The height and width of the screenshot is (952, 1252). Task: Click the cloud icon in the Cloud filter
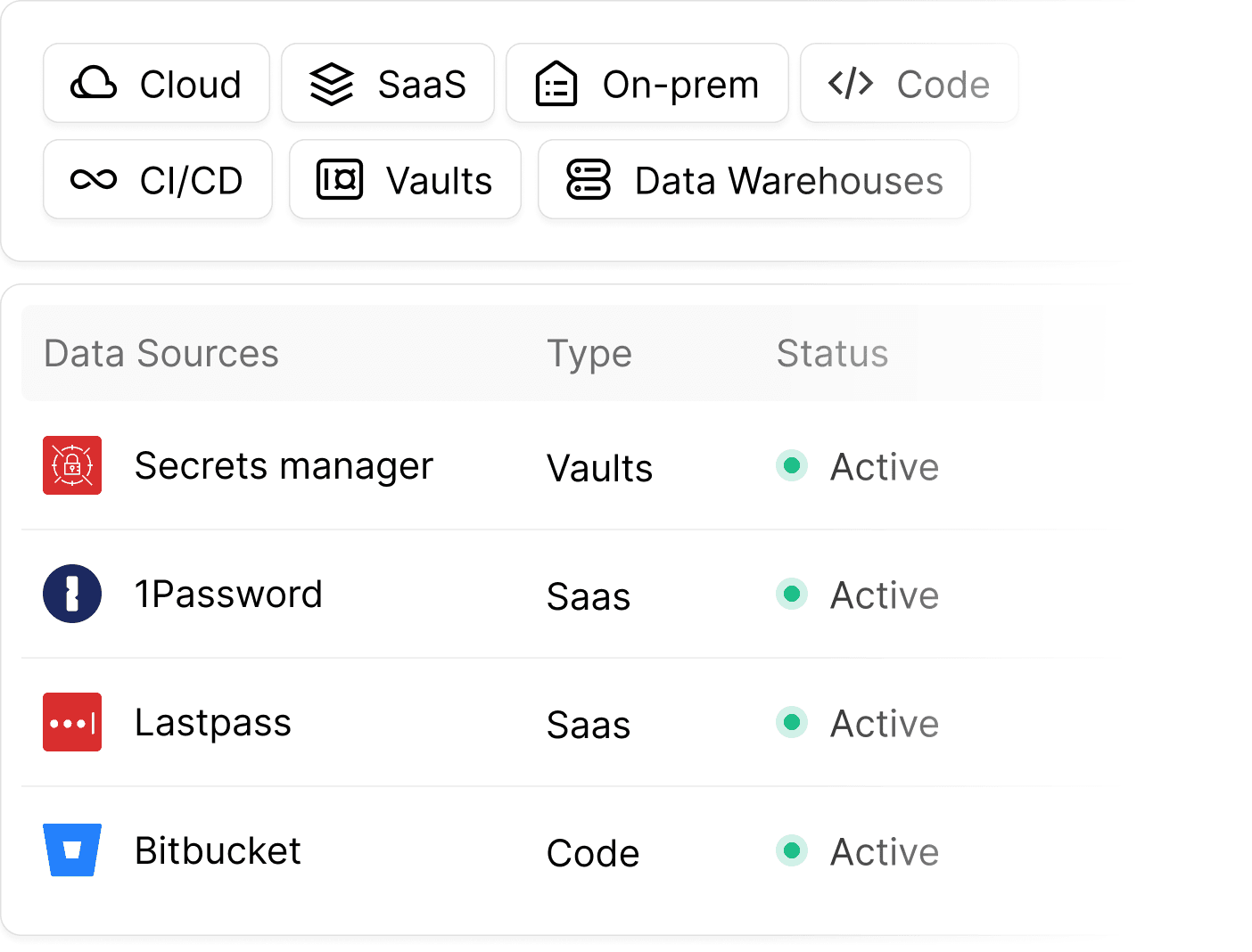coord(93,83)
